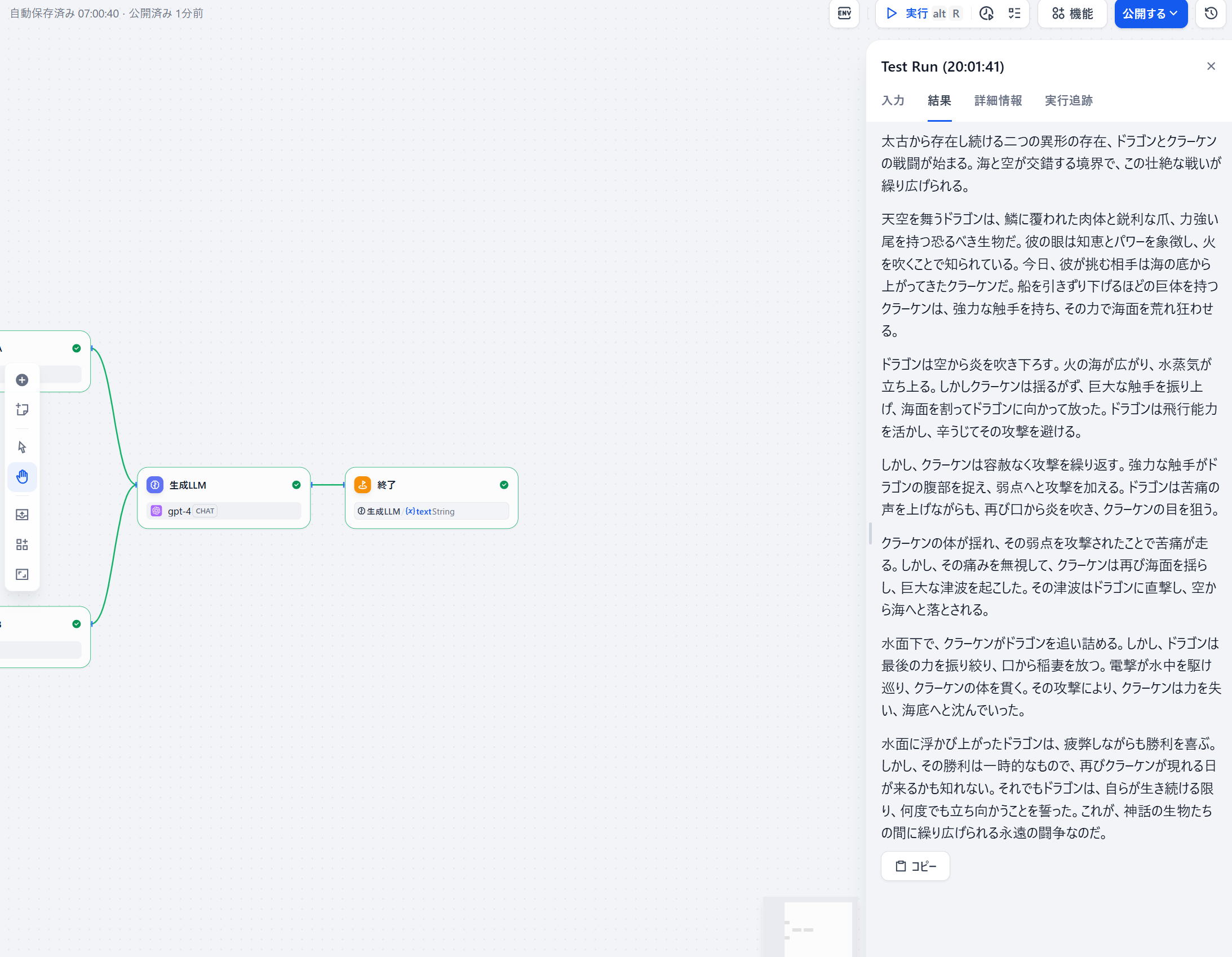
Task: Add a new block with the plus icon
Action: click(x=22, y=380)
